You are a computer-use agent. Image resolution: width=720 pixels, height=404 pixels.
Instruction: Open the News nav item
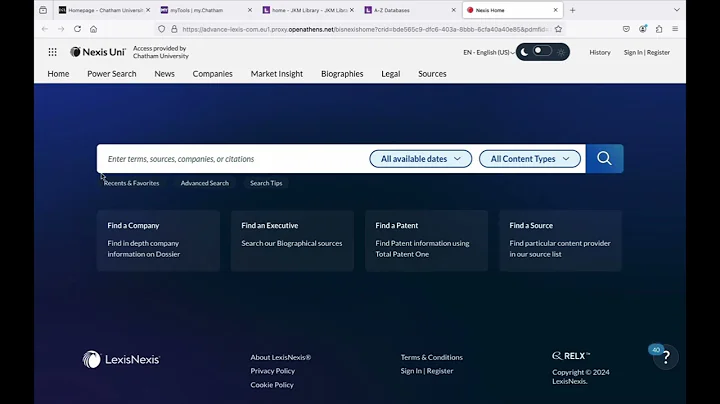(164, 73)
